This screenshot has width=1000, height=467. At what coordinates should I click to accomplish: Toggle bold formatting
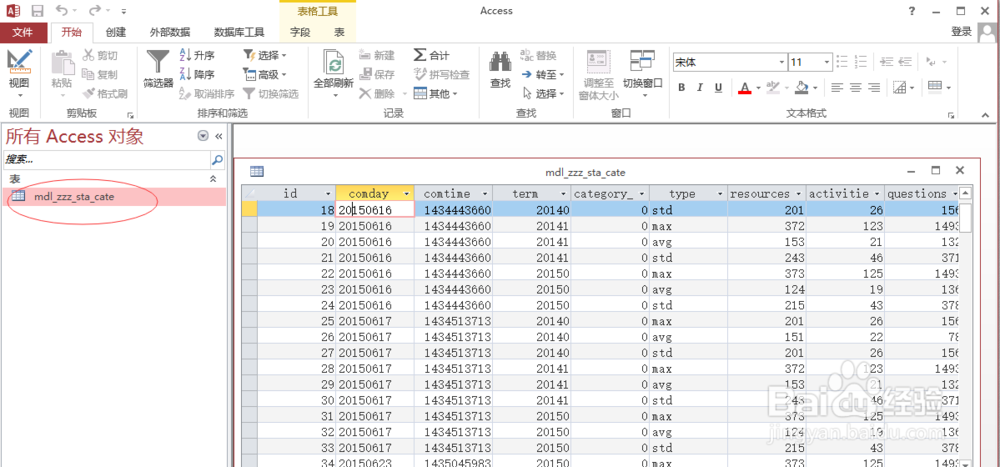coord(682,87)
